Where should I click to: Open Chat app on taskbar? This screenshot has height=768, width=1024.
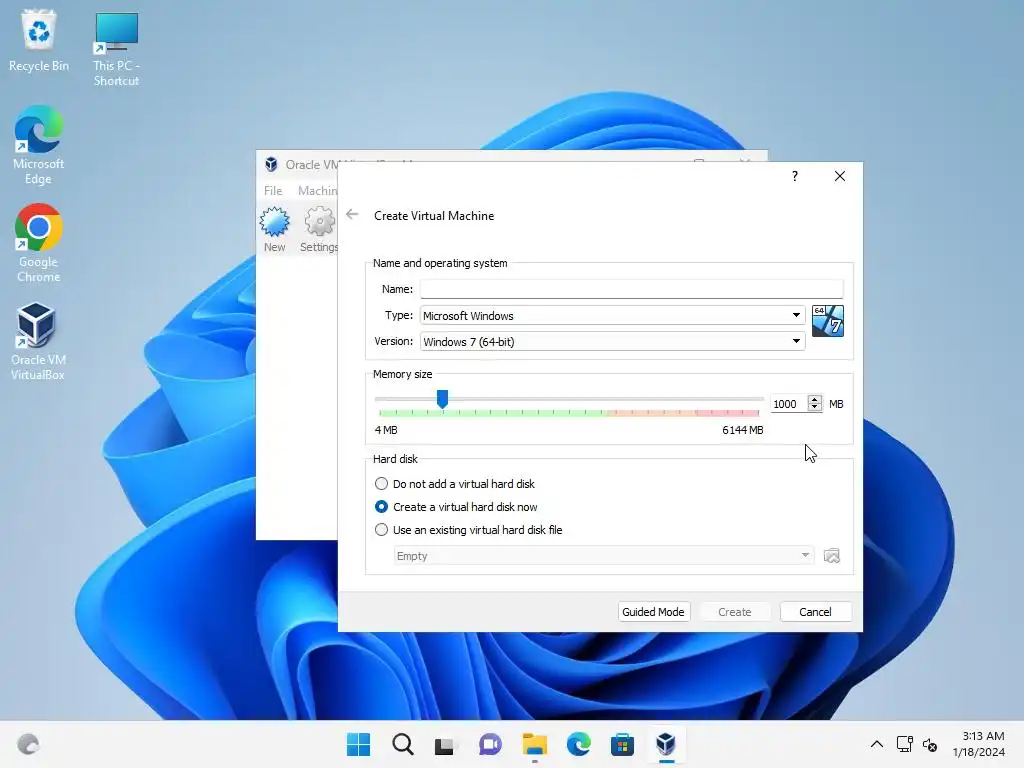(490, 744)
